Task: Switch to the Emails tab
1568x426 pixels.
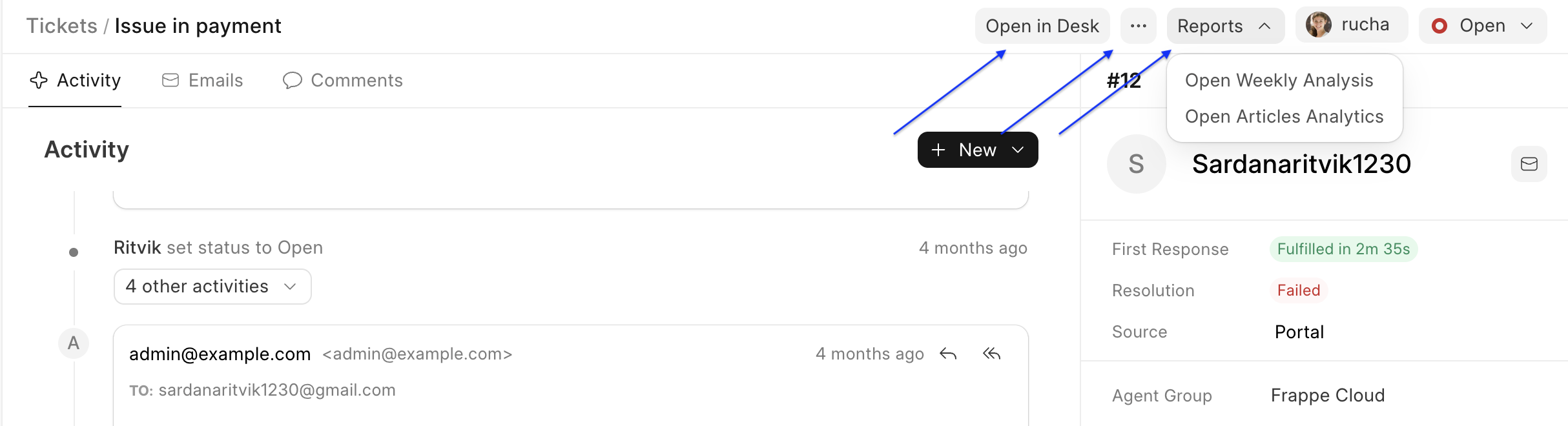Action: pyautogui.click(x=202, y=80)
